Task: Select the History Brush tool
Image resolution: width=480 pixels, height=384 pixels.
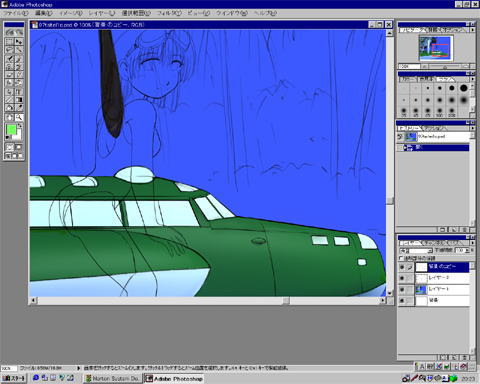Action: (x=19, y=66)
